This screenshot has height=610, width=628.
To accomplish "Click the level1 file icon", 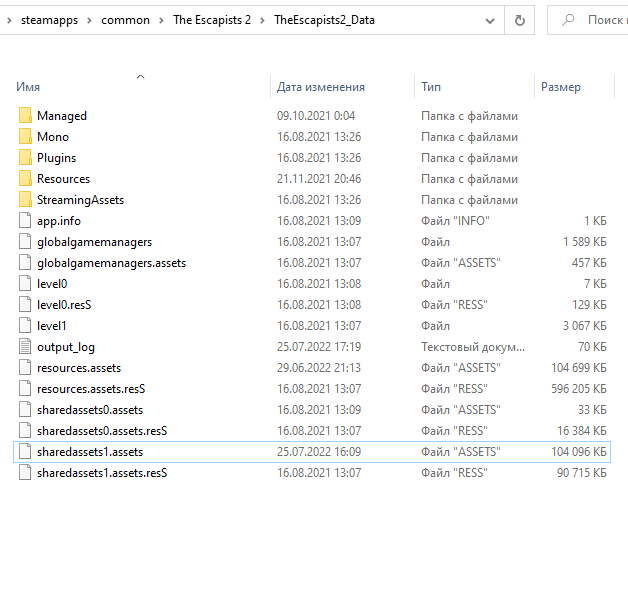I will (x=25, y=326).
